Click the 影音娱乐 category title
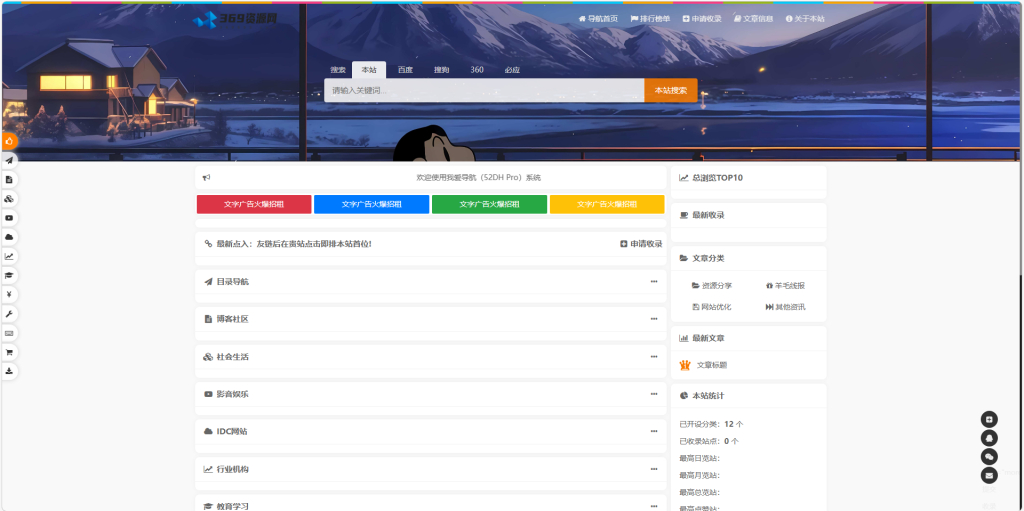Image resolution: width=1024 pixels, height=511 pixels. 232,394
